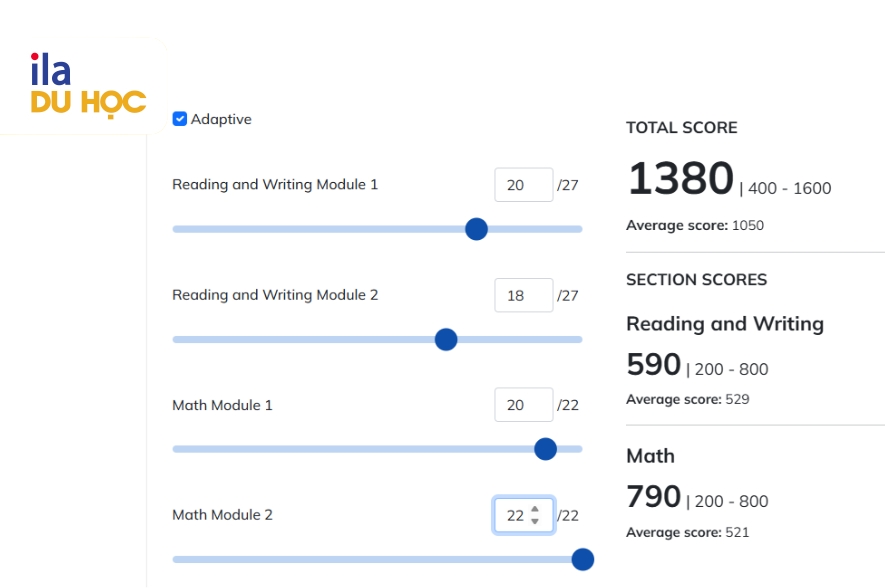This screenshot has height=588, width=885.
Task: Select the Math section score 790
Action: pyautogui.click(x=654, y=496)
